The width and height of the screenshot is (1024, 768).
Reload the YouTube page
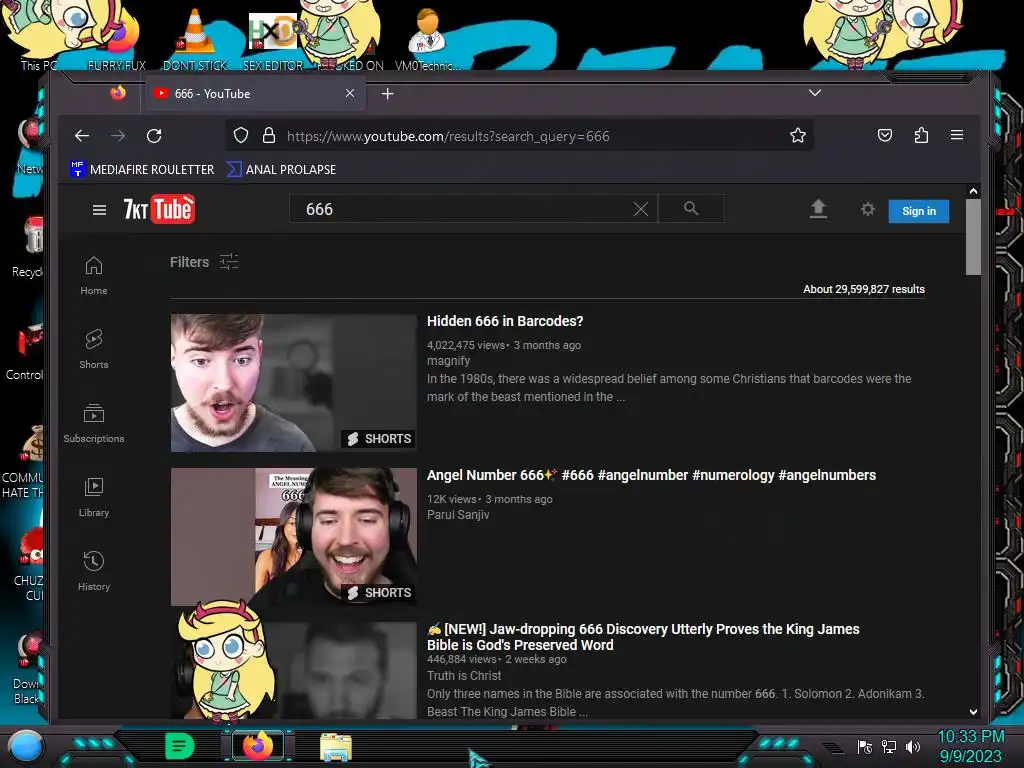pyautogui.click(x=154, y=136)
